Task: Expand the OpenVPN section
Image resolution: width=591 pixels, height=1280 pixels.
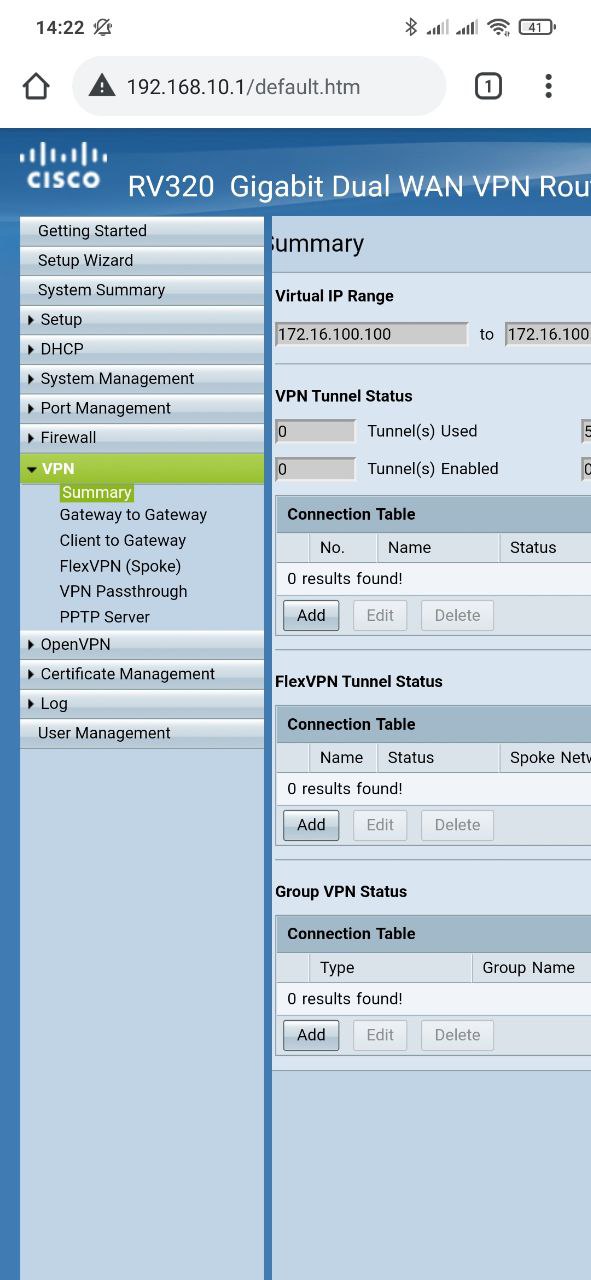Action: [142, 644]
